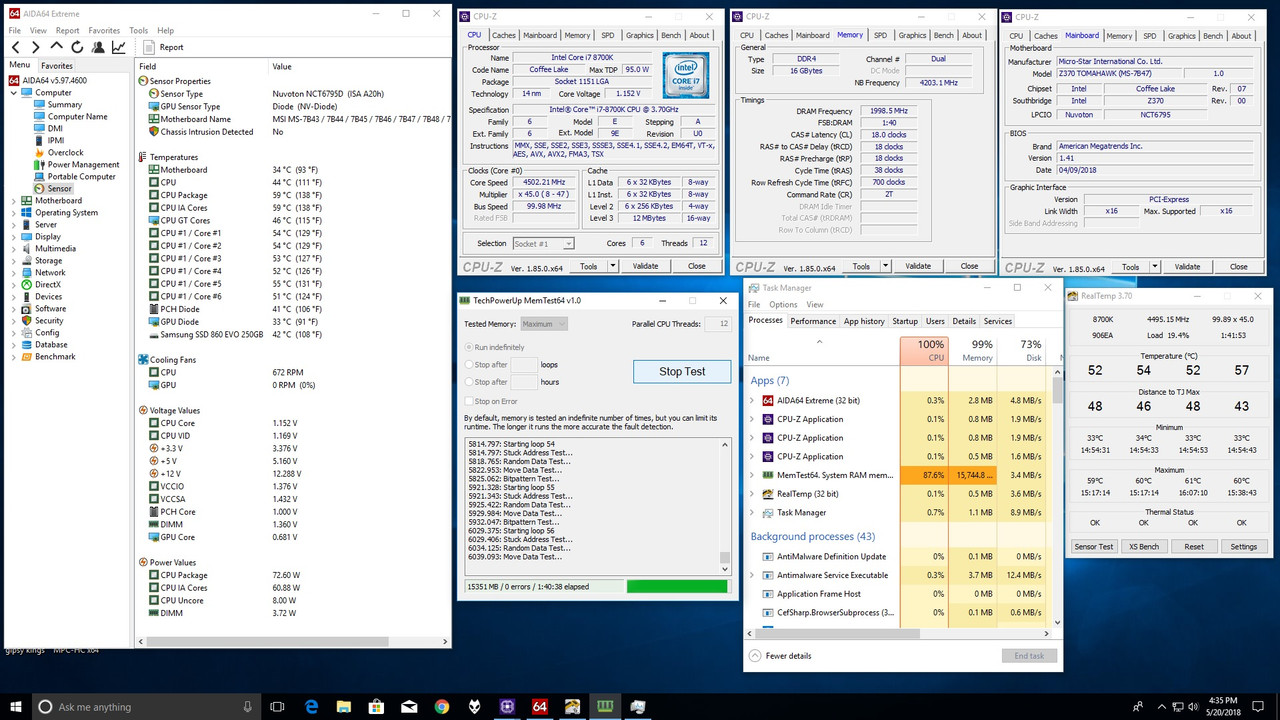1280x720 pixels.
Task: Switch to the Favorites tab in AIDA64 sidebar
Action: tap(57, 66)
